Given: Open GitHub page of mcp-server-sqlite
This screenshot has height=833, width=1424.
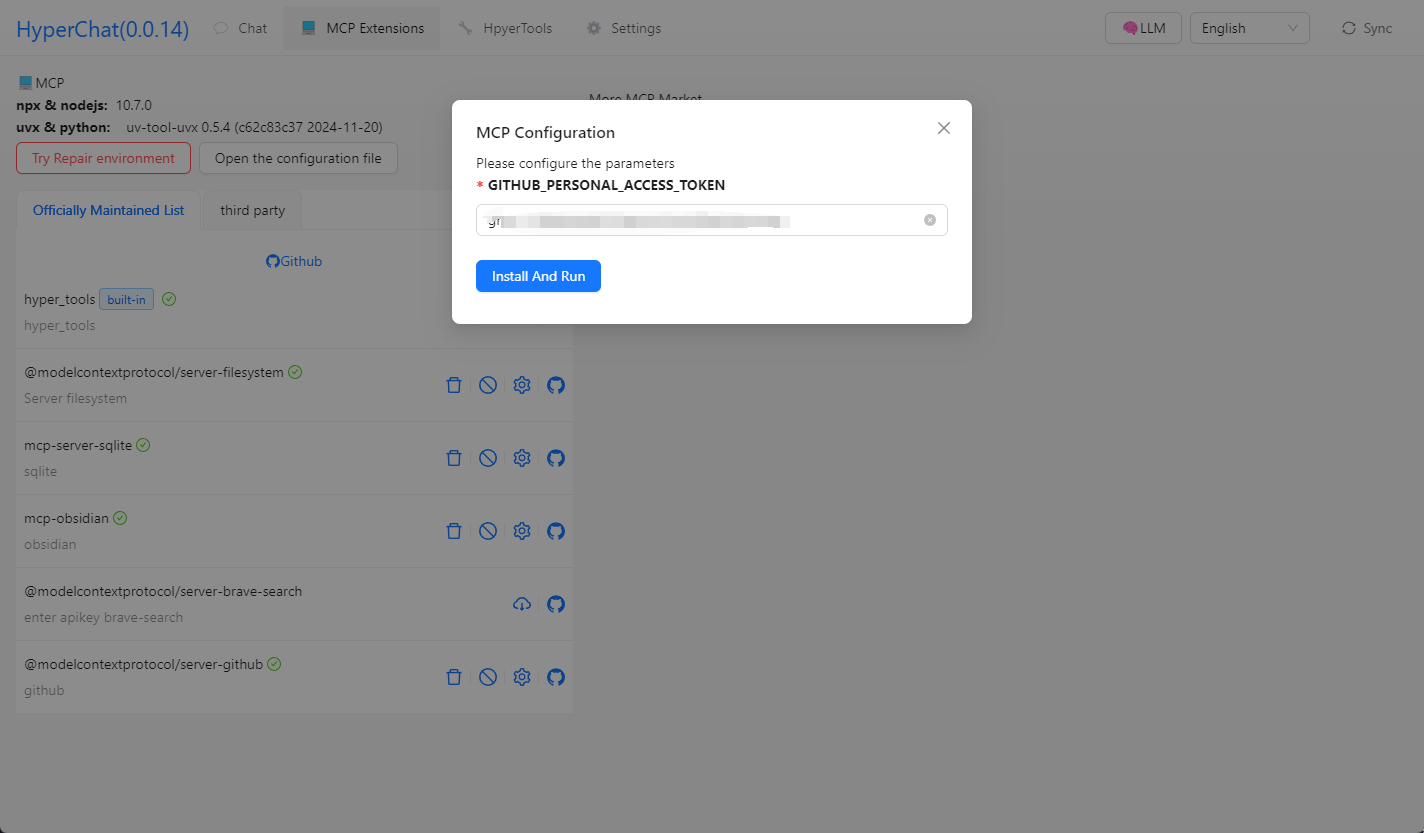Looking at the screenshot, I should 556,458.
